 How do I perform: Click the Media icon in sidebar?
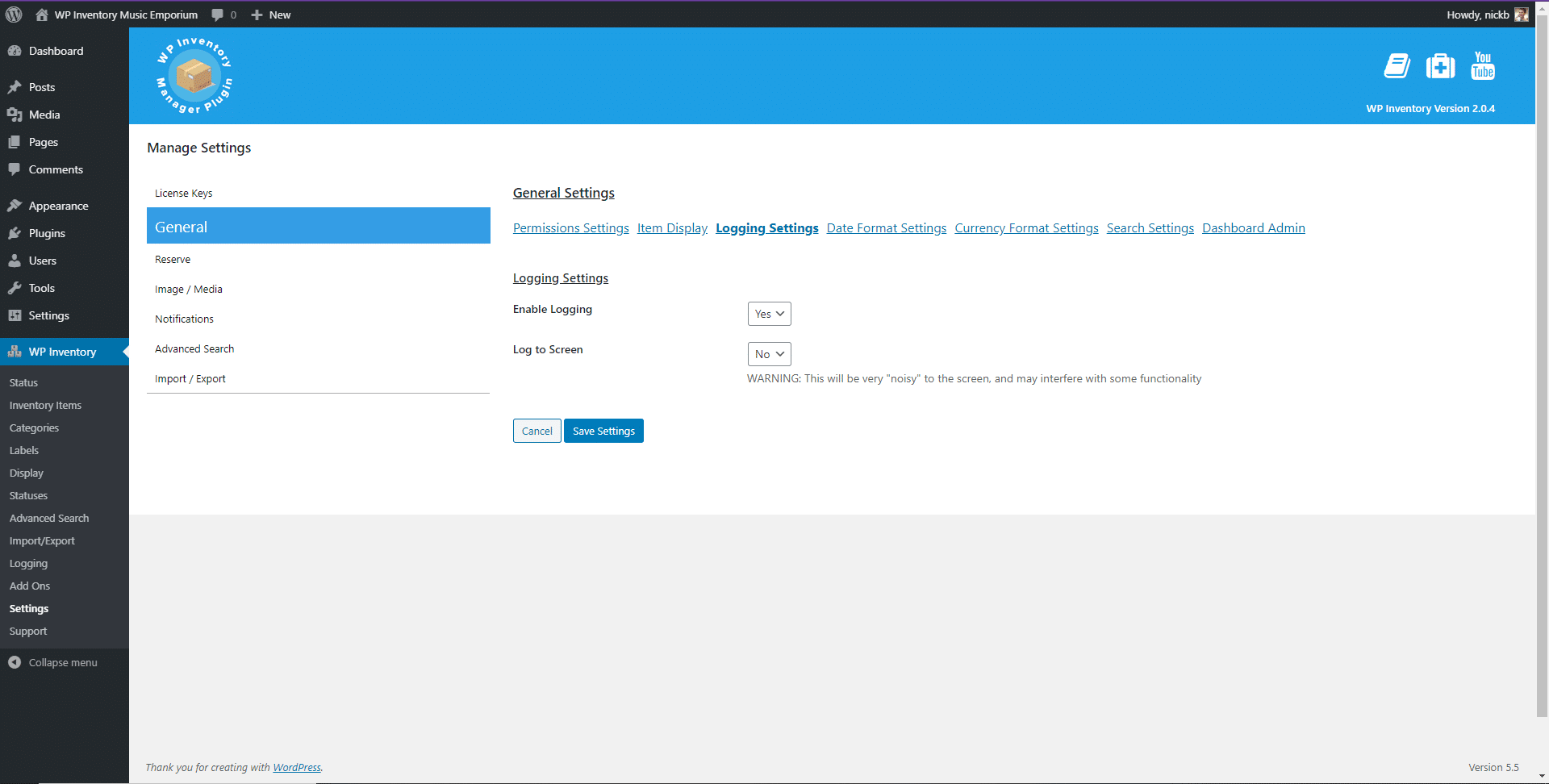(x=15, y=115)
